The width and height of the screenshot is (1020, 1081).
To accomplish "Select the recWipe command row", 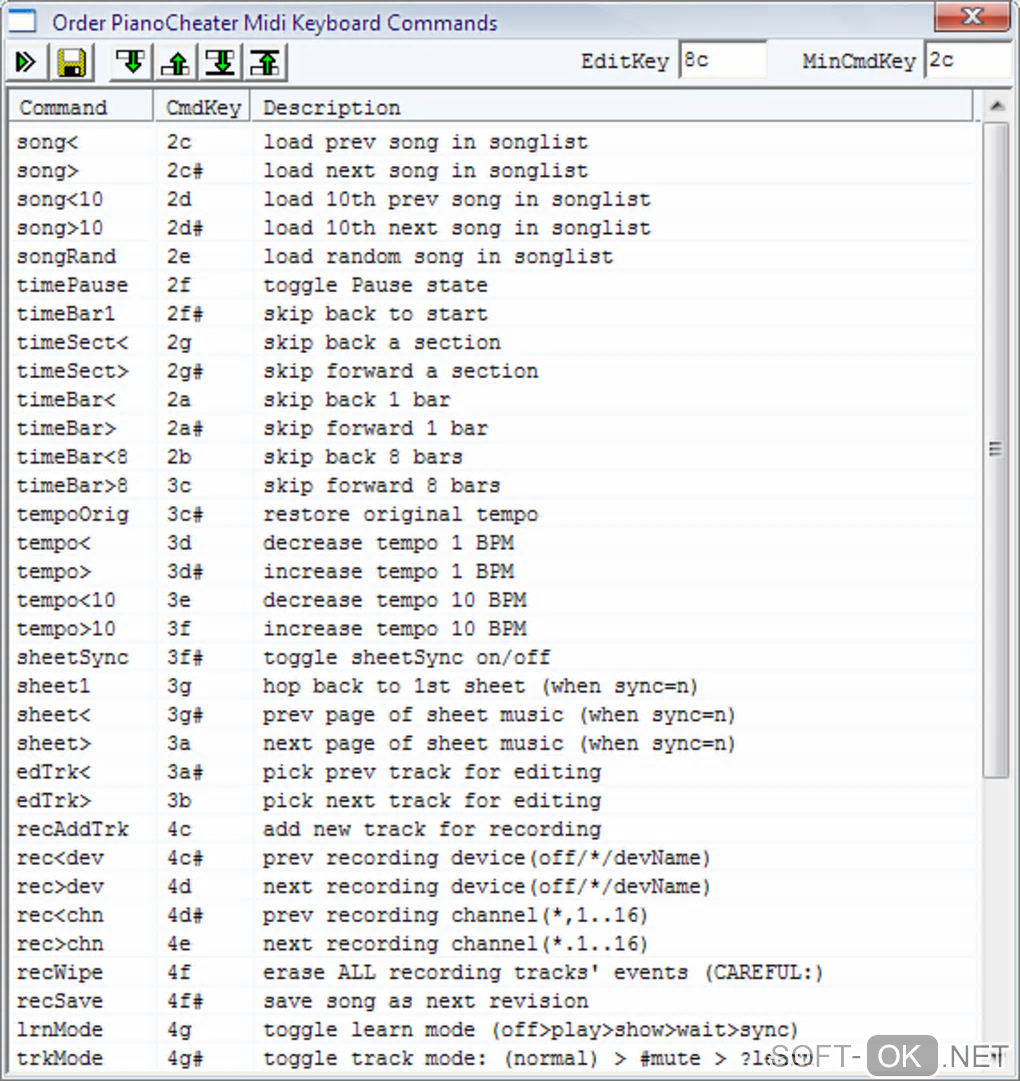I will (495, 973).
